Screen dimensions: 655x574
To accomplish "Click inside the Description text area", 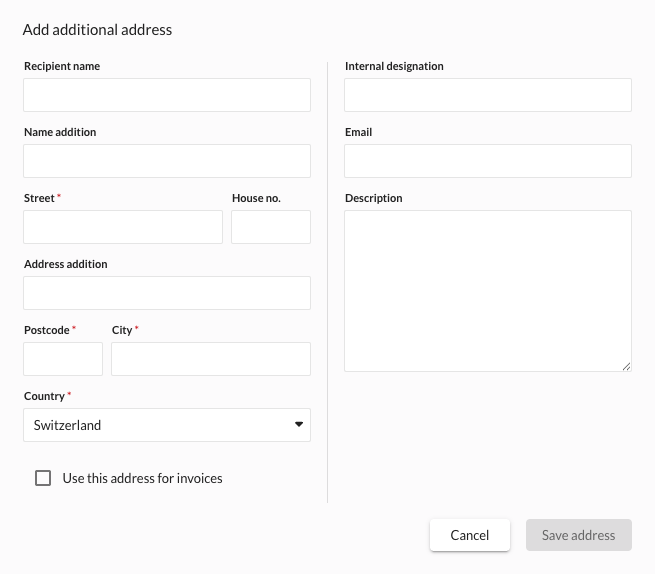I will (487, 291).
